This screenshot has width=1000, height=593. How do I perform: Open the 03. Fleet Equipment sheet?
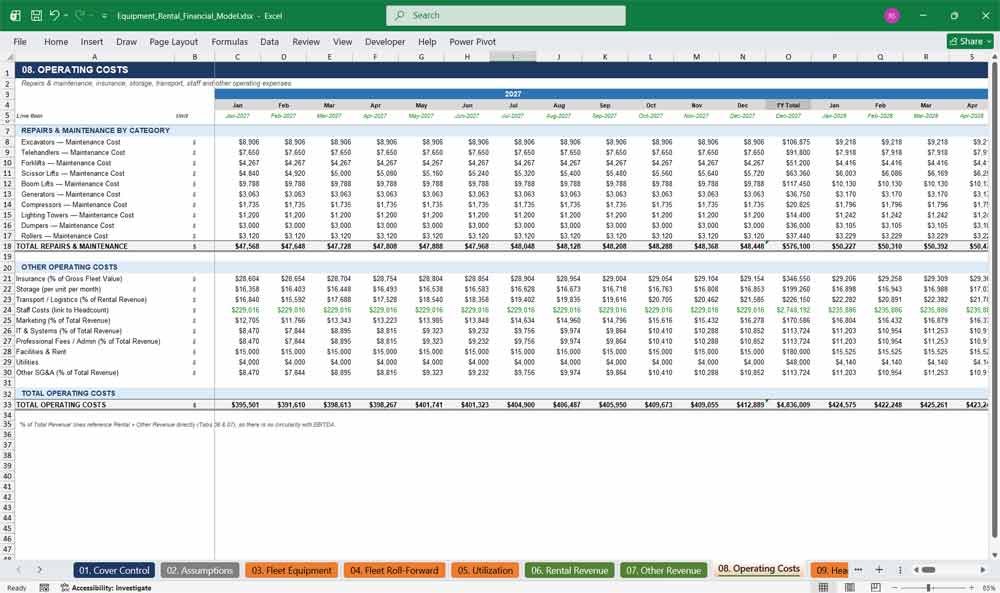click(291, 570)
